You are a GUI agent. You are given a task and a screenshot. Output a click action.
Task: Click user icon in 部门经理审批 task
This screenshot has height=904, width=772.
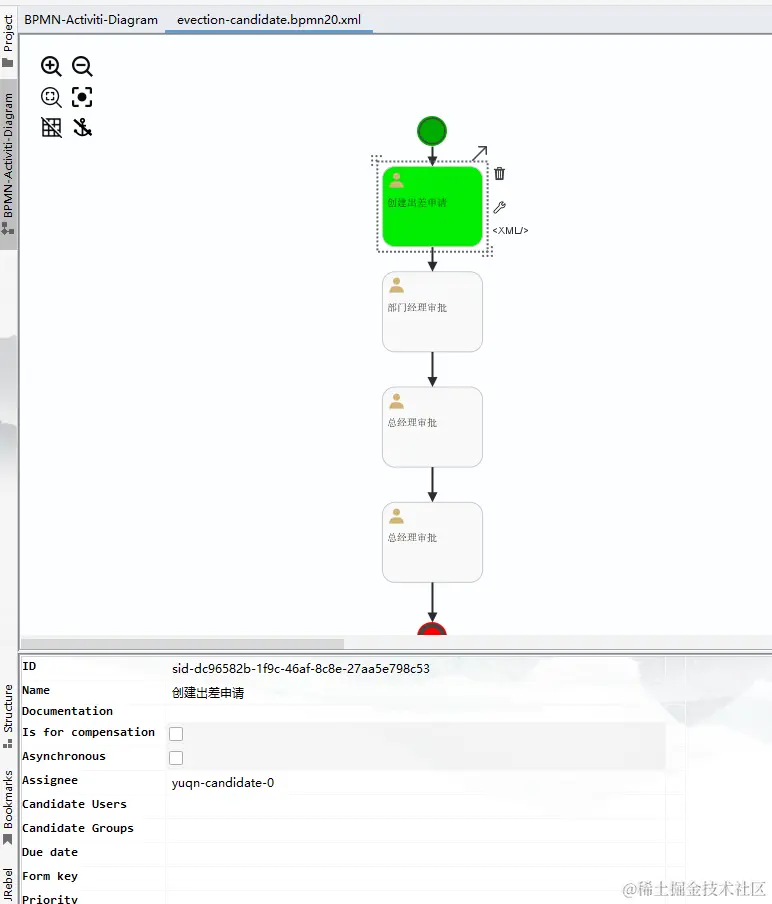coord(397,285)
